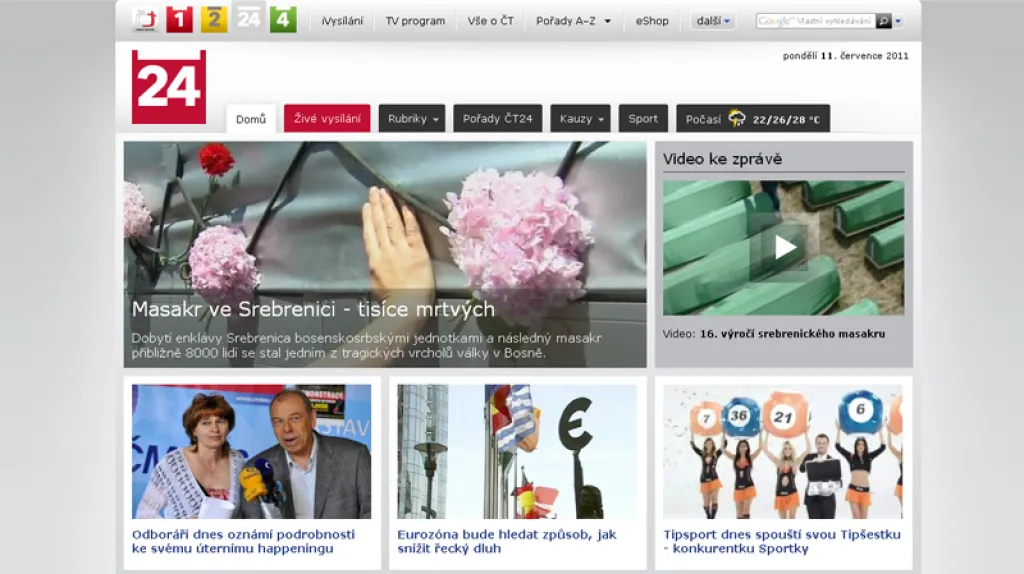Expand the Rubriky menu
This screenshot has height=574, width=1024.
pos(412,119)
